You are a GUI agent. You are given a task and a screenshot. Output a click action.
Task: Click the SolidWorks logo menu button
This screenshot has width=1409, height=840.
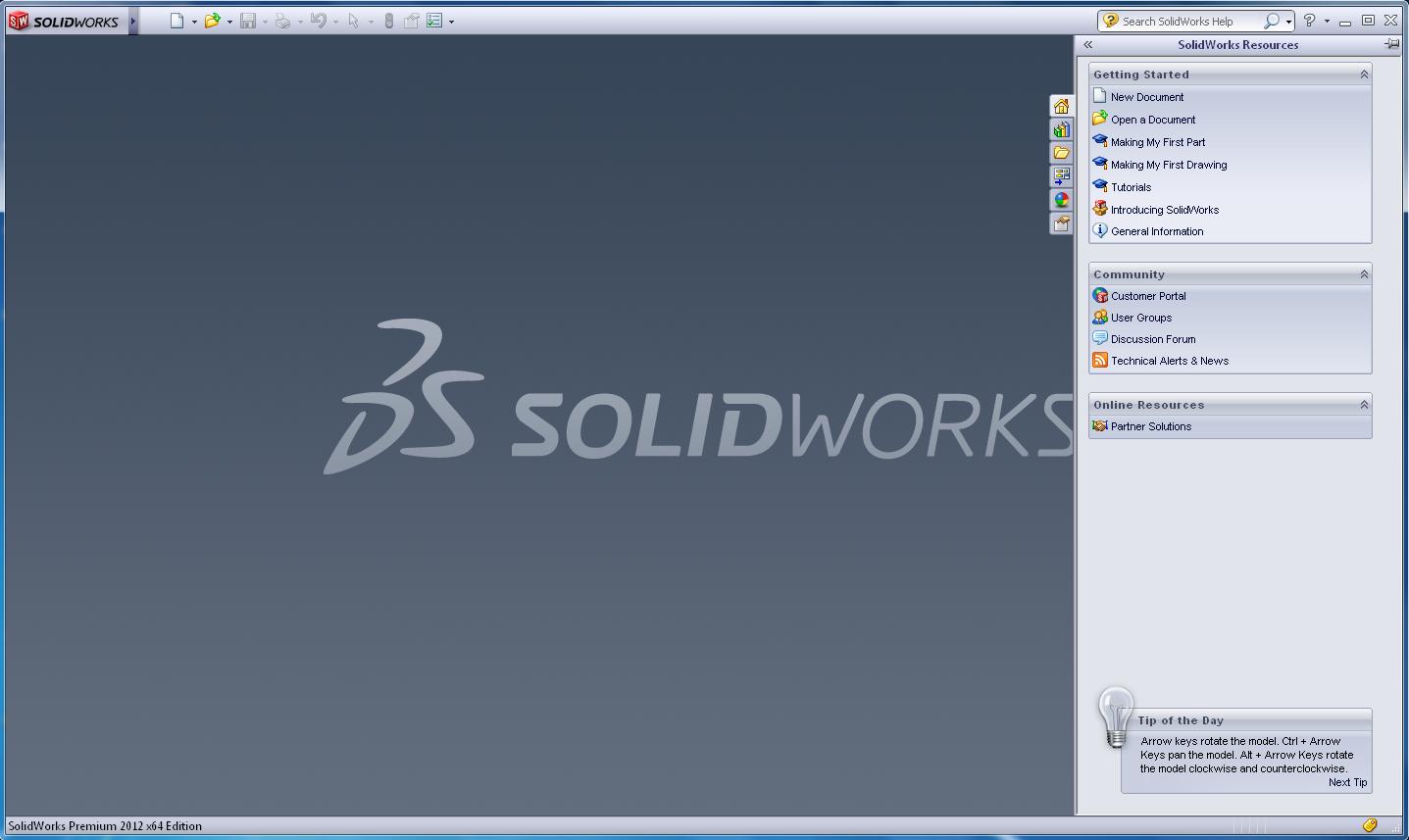click(65, 22)
